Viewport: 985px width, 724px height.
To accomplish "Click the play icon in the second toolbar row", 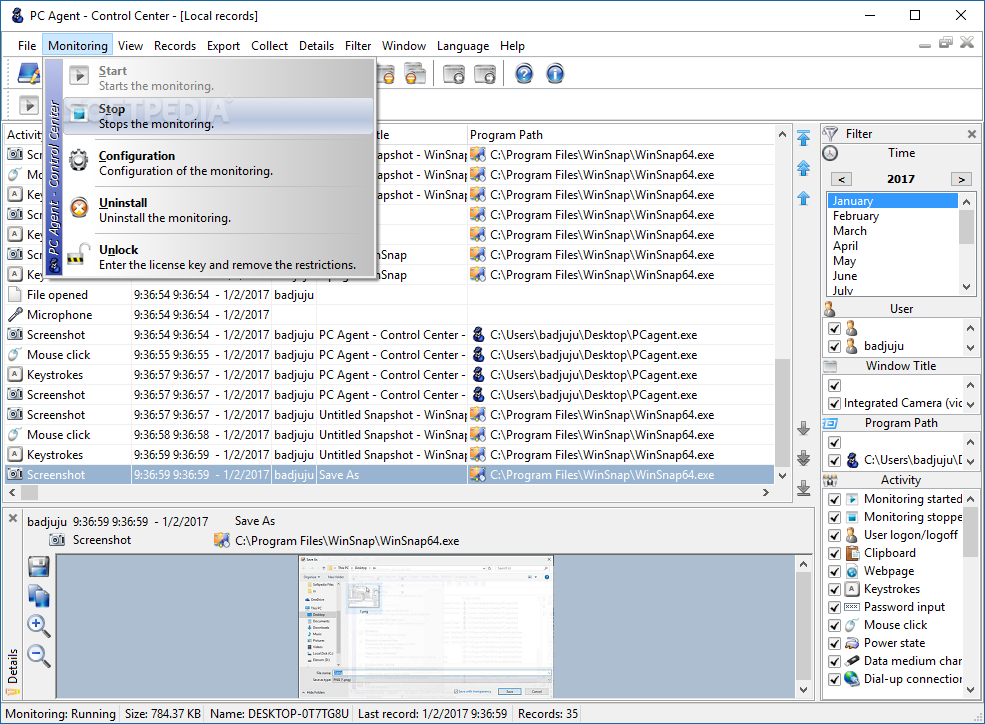I will (28, 105).
